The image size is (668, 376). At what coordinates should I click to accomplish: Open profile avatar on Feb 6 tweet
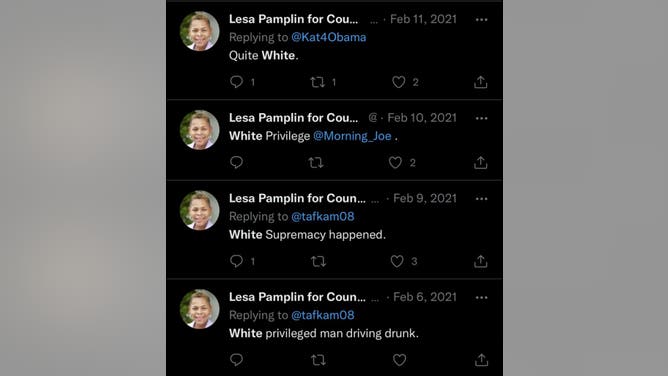(199, 309)
